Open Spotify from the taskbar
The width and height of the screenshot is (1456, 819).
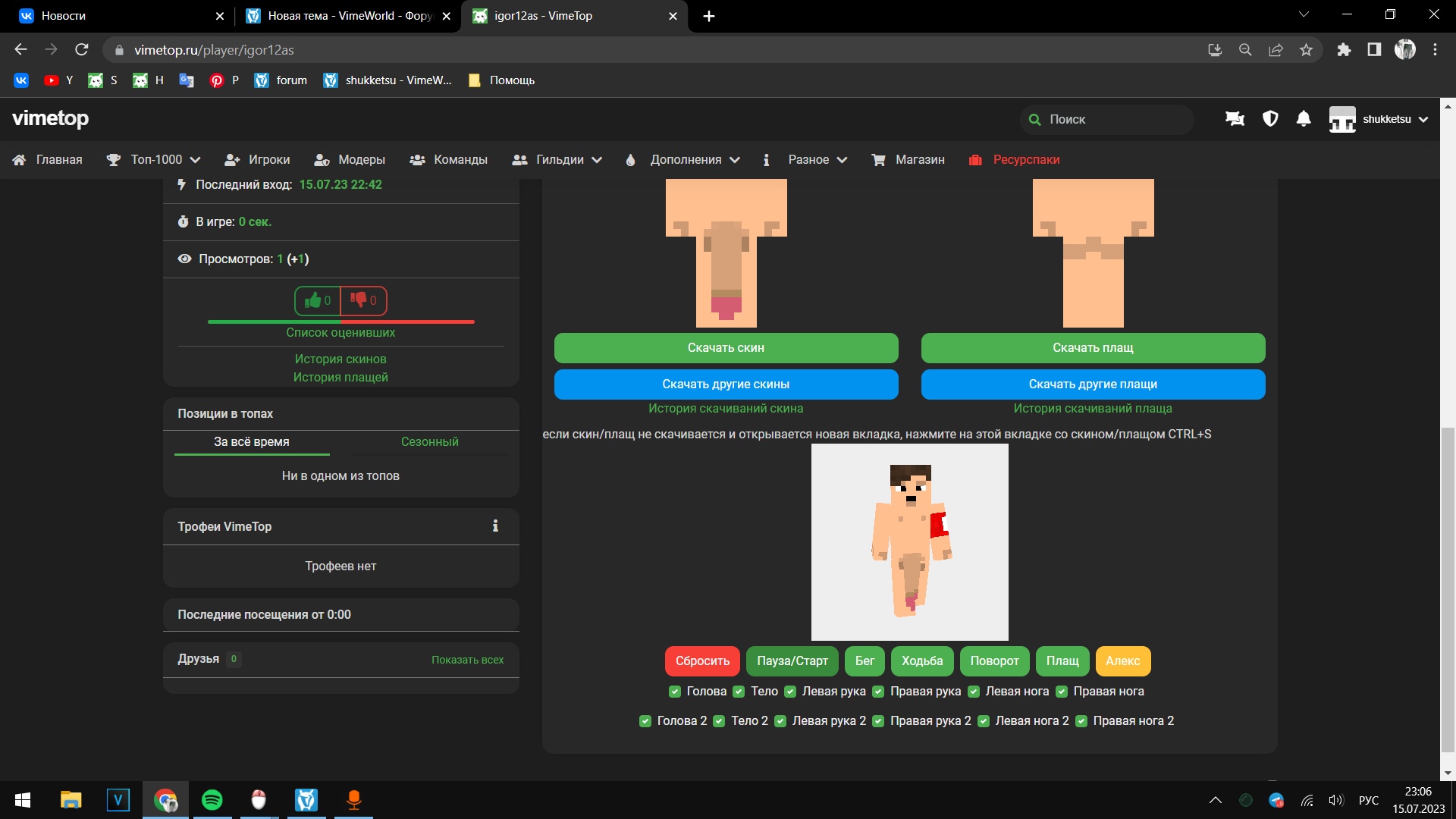tap(212, 800)
